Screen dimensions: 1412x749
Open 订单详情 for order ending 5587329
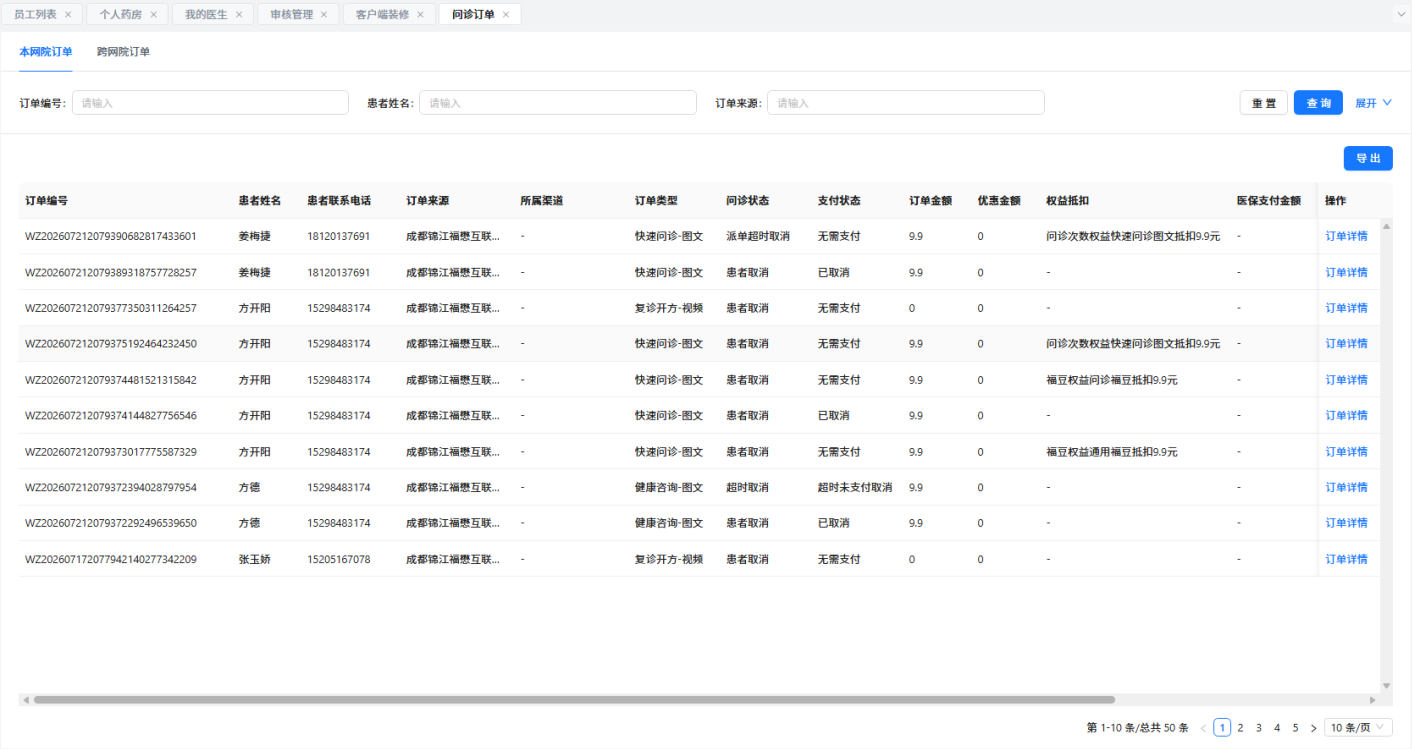click(1346, 452)
